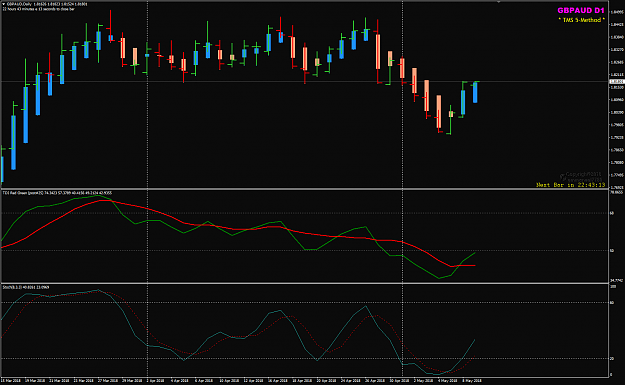Click the 20 level label in Stoch window

point(613,358)
